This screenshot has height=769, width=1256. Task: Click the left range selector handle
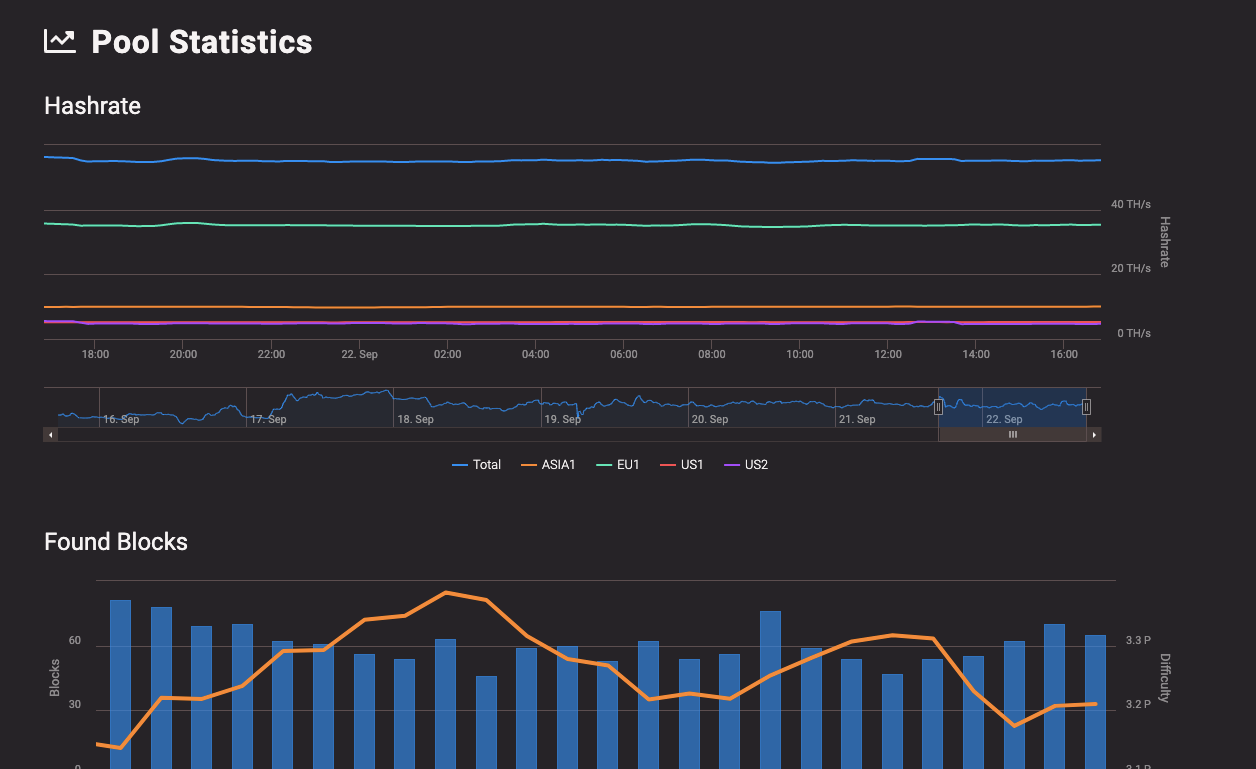pos(938,406)
